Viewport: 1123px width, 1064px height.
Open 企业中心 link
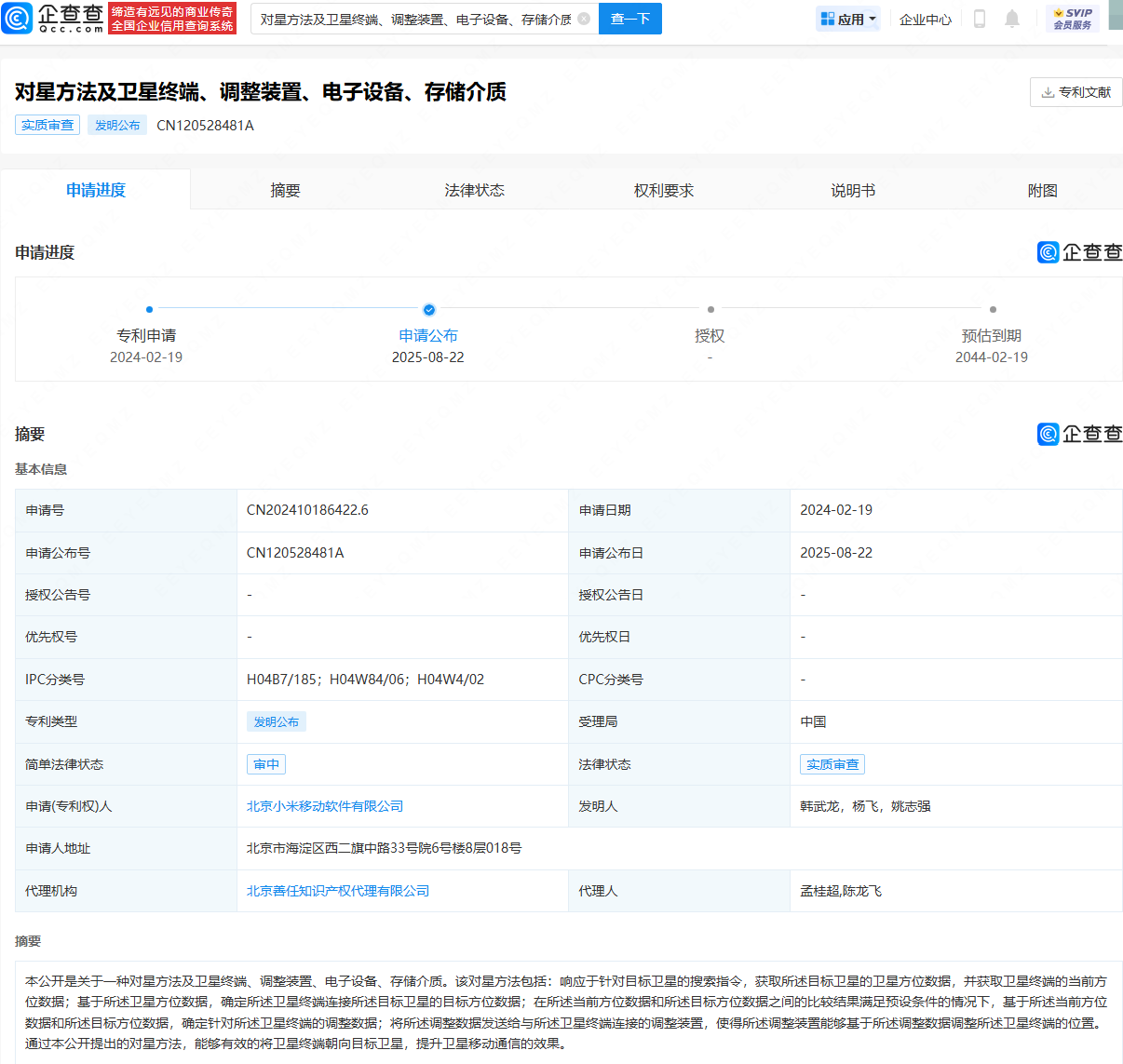926,19
